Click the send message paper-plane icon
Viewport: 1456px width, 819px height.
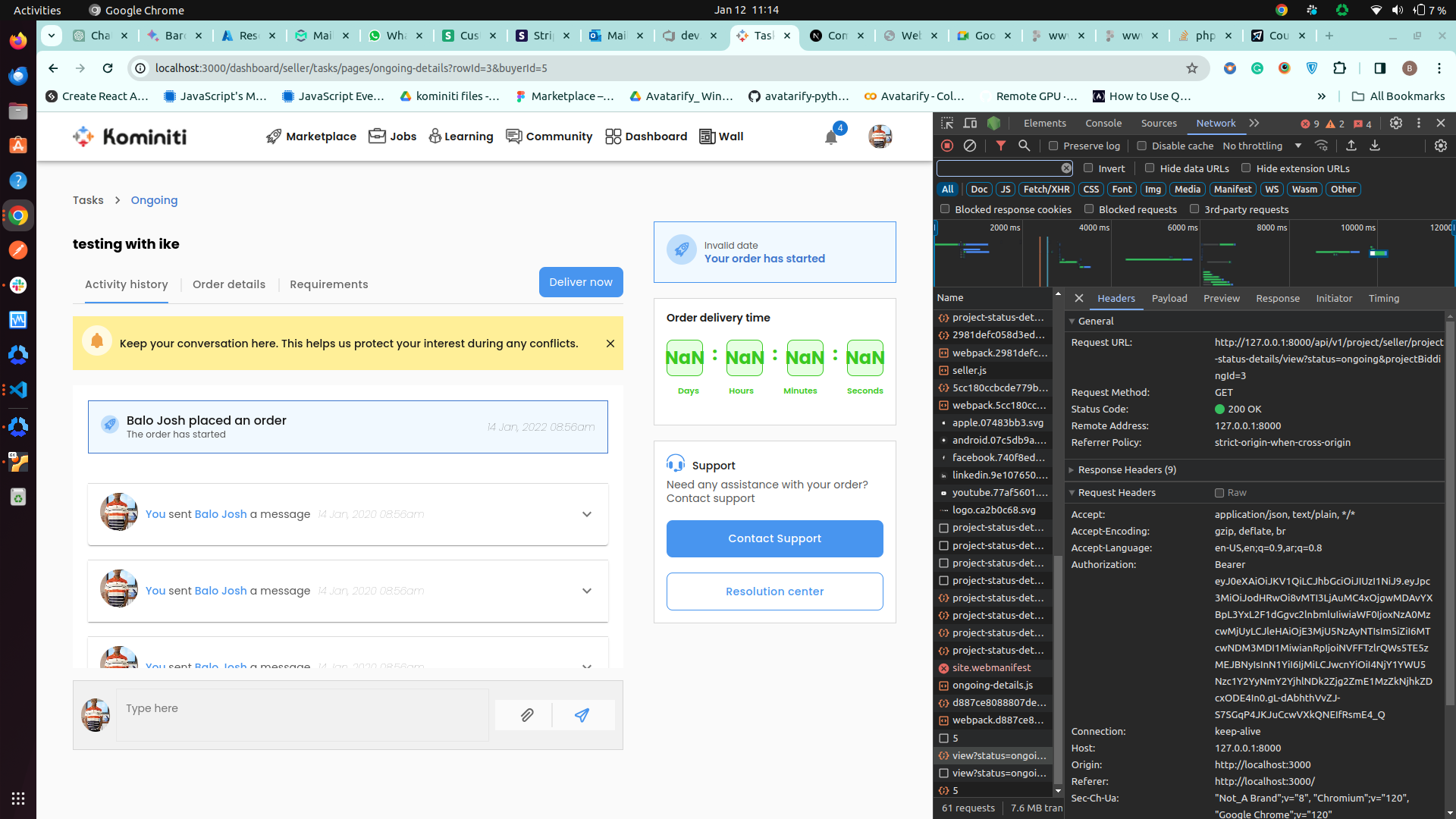click(582, 715)
